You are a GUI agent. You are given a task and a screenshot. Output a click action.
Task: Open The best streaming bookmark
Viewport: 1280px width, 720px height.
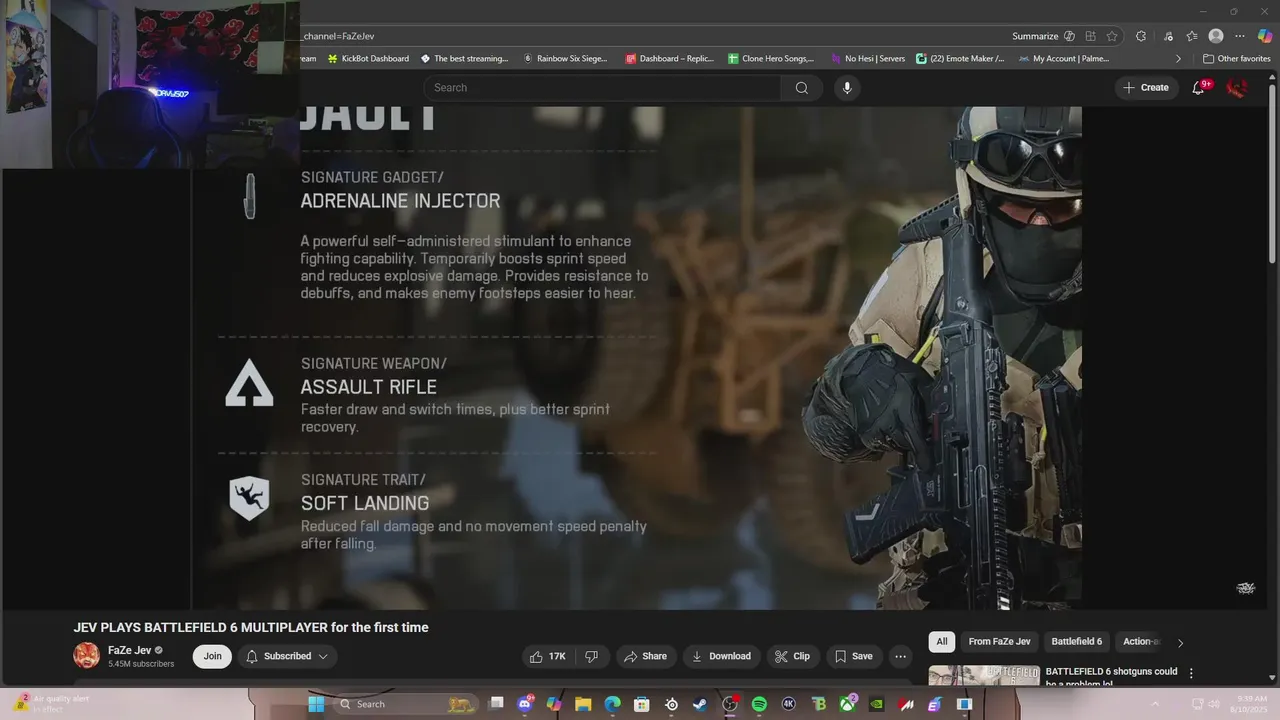click(464, 59)
